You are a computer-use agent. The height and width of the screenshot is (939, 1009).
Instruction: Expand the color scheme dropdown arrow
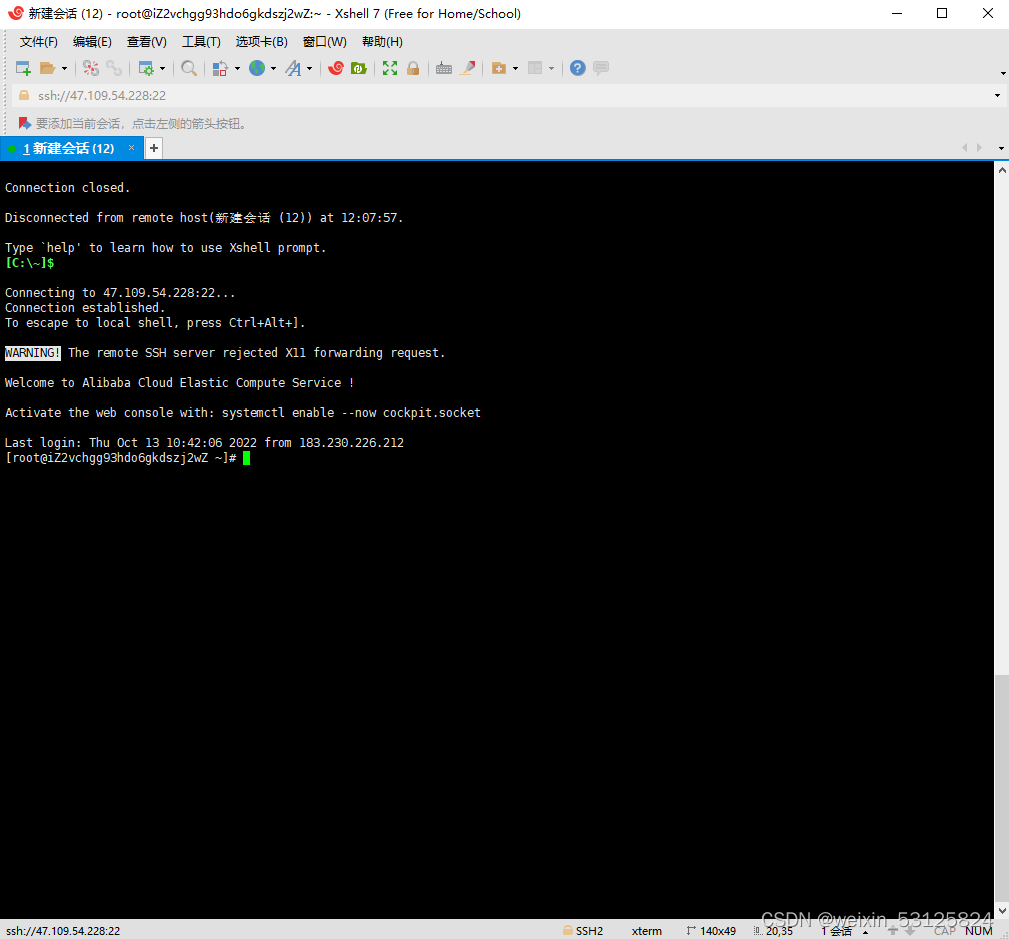(x=237, y=68)
